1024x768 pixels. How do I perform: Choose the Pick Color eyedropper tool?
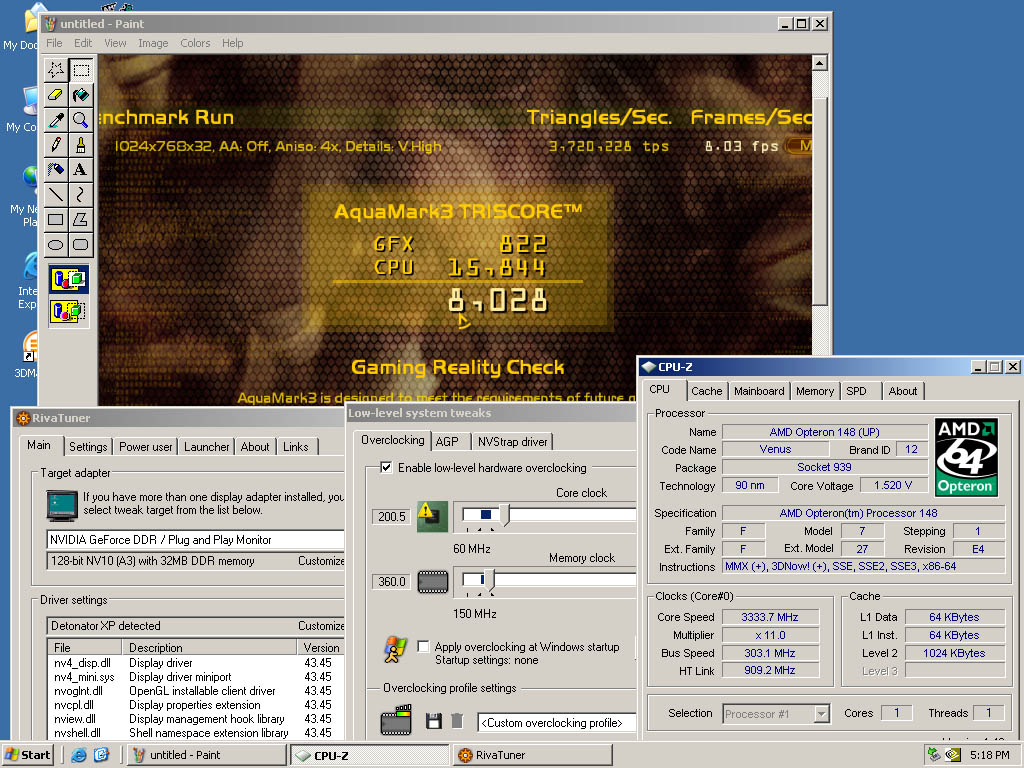coord(56,120)
